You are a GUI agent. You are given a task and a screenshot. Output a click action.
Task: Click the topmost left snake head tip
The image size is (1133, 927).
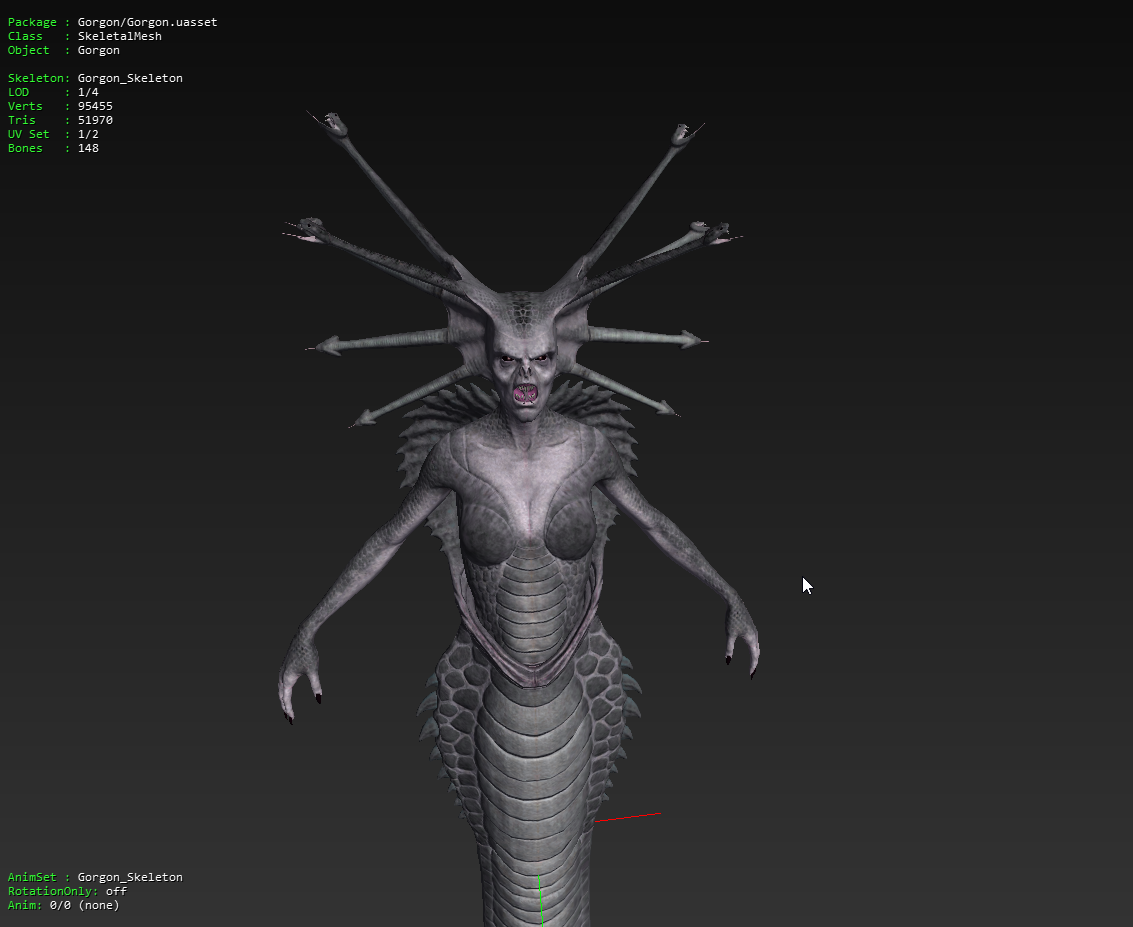[331, 122]
